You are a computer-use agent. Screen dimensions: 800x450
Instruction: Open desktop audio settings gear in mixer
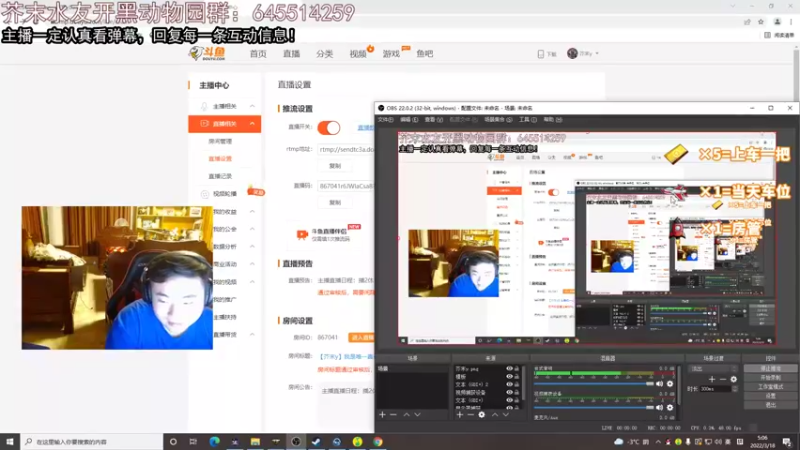[670, 384]
